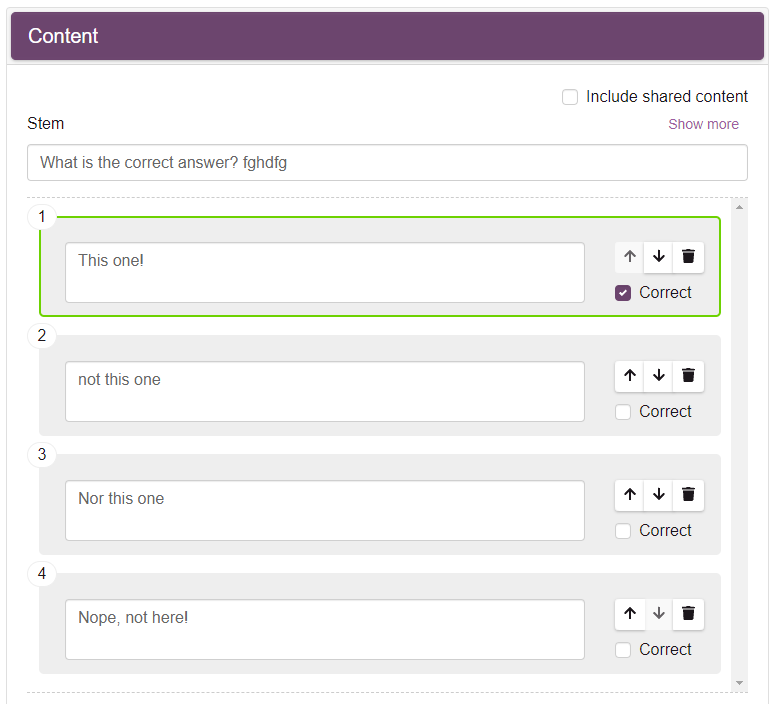The image size is (776, 704).
Task: Edit the Stem question field
Action: (387, 163)
